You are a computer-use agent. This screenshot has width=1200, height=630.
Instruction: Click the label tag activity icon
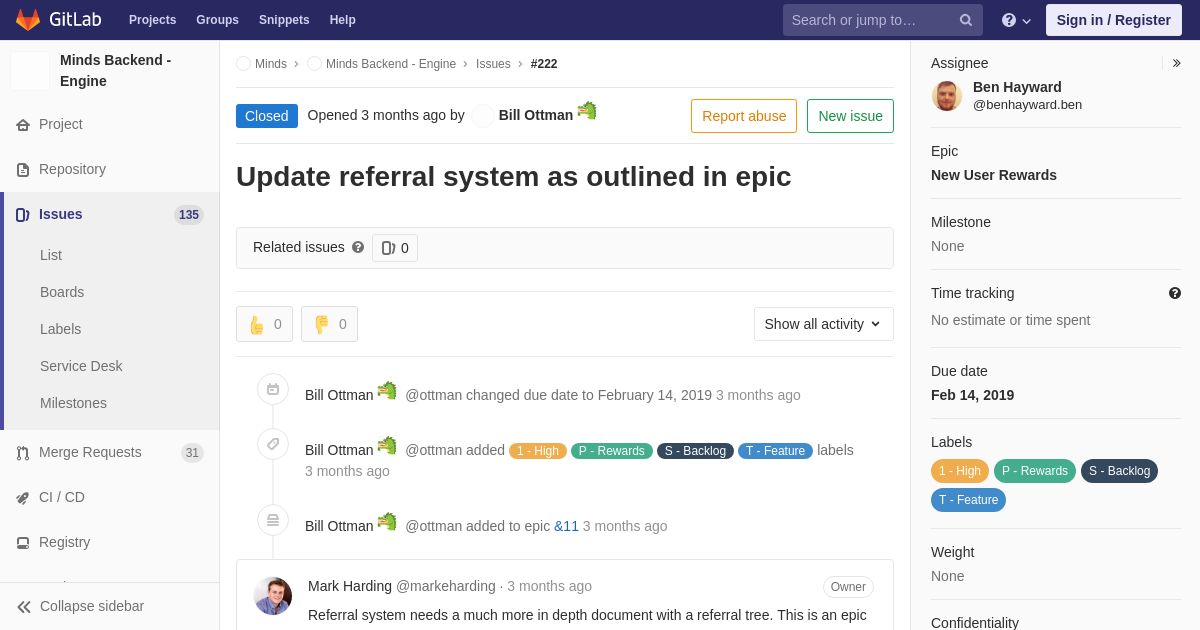point(273,444)
